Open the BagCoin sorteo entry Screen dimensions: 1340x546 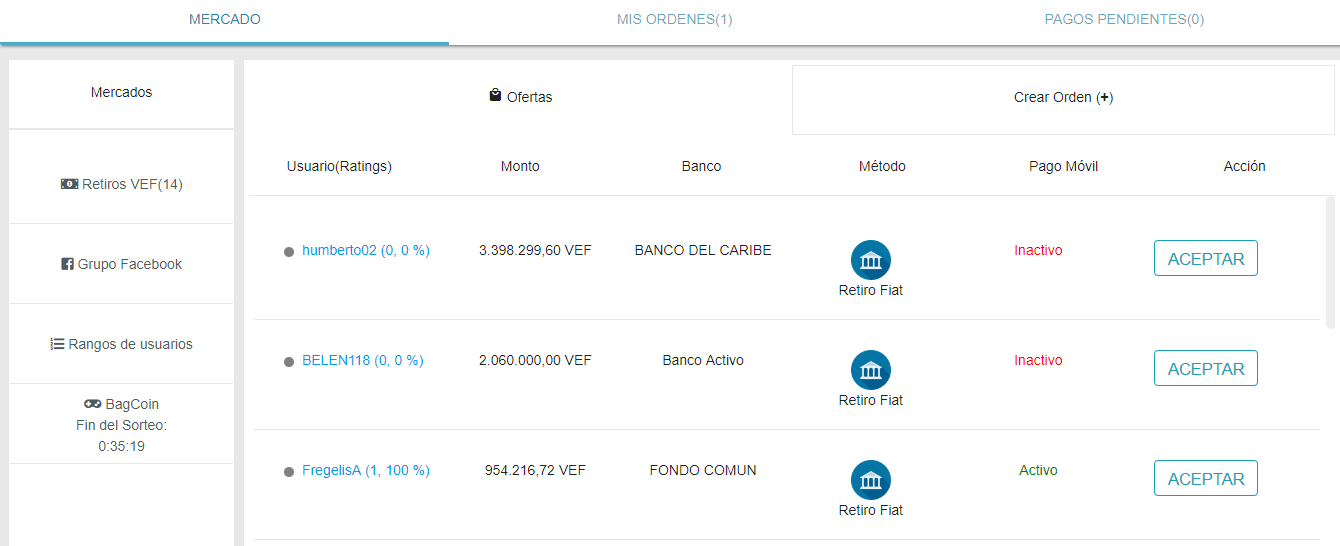point(122,425)
